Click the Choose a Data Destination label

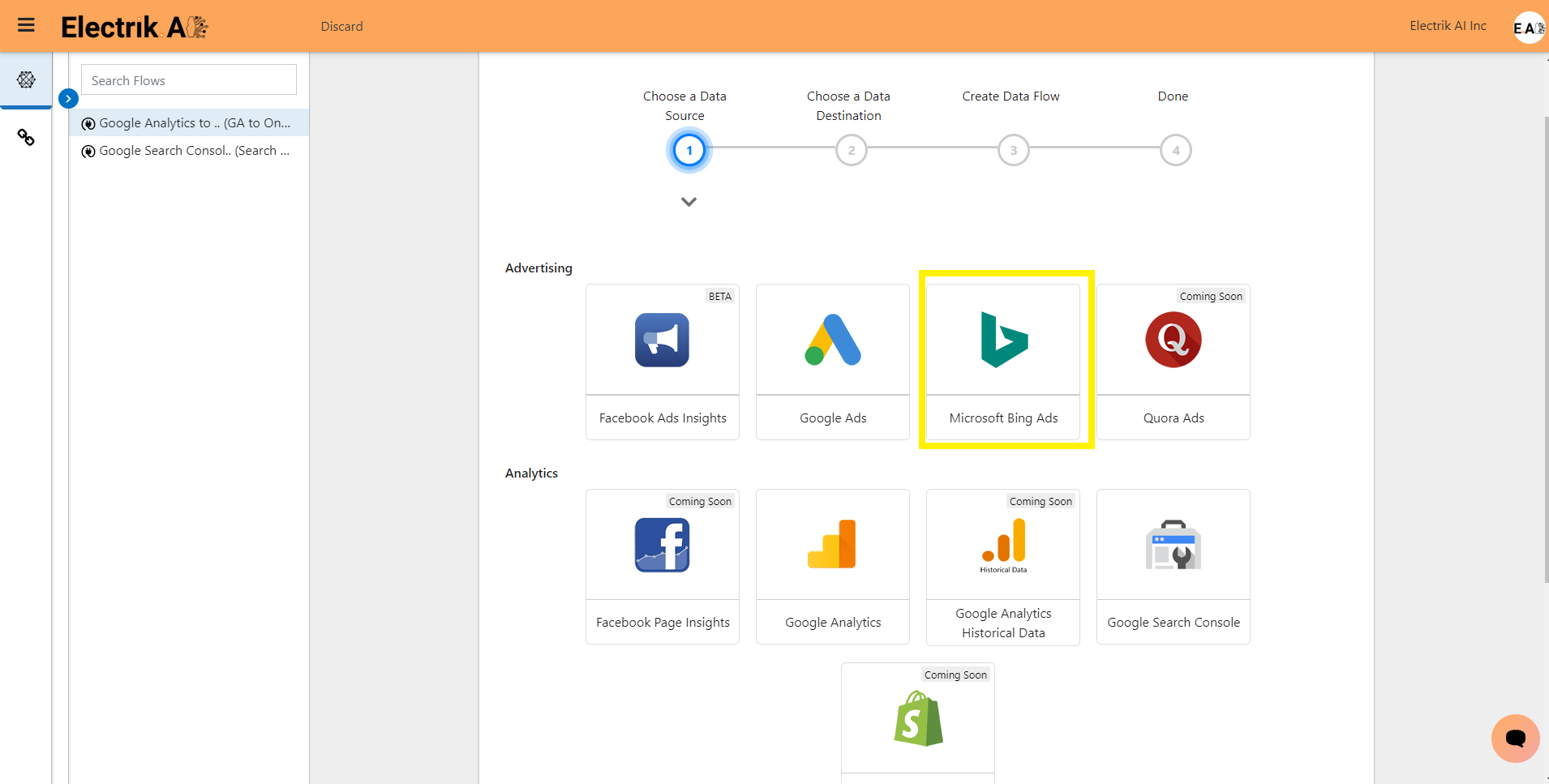tap(848, 106)
